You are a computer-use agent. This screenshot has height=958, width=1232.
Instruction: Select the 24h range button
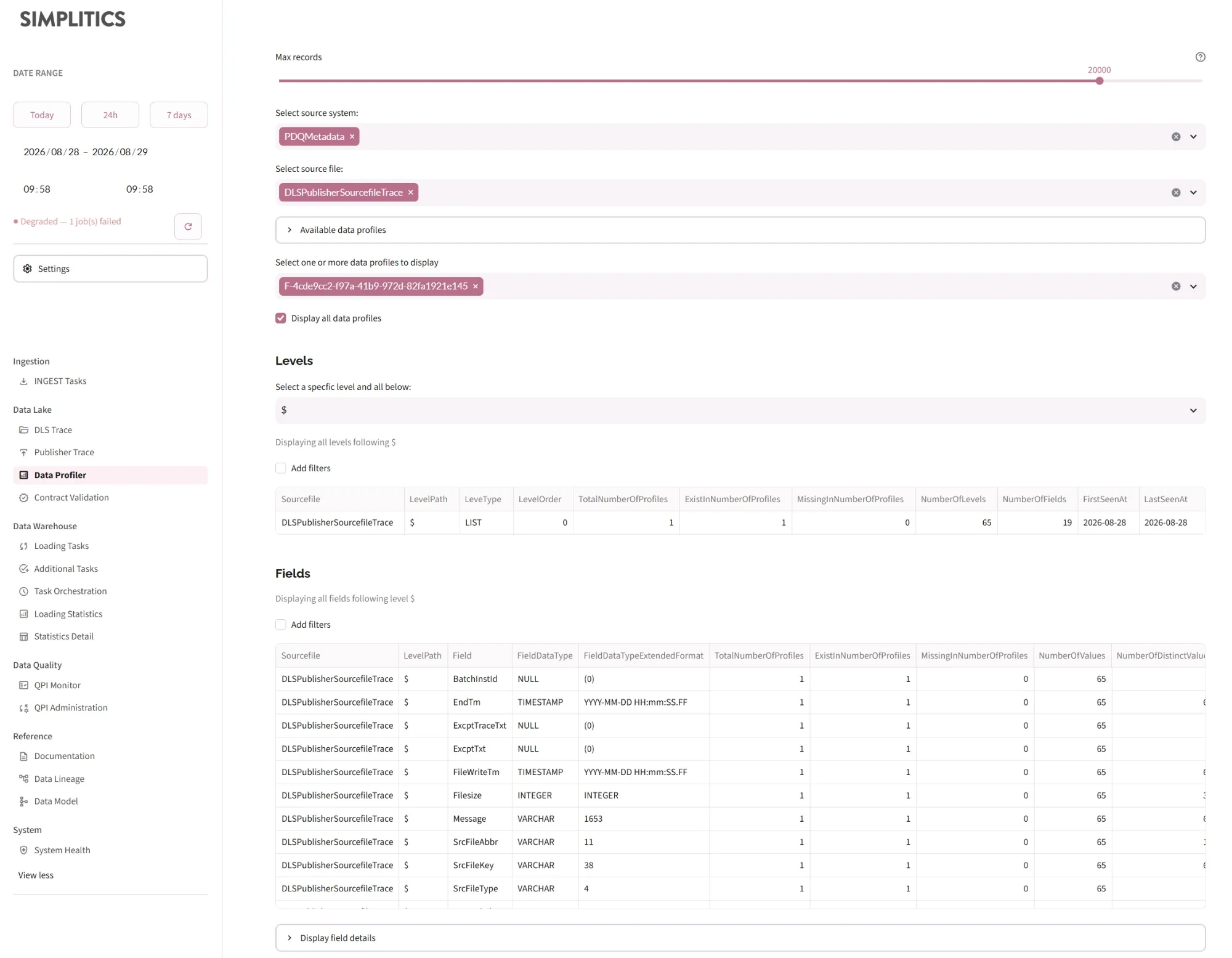(x=110, y=115)
